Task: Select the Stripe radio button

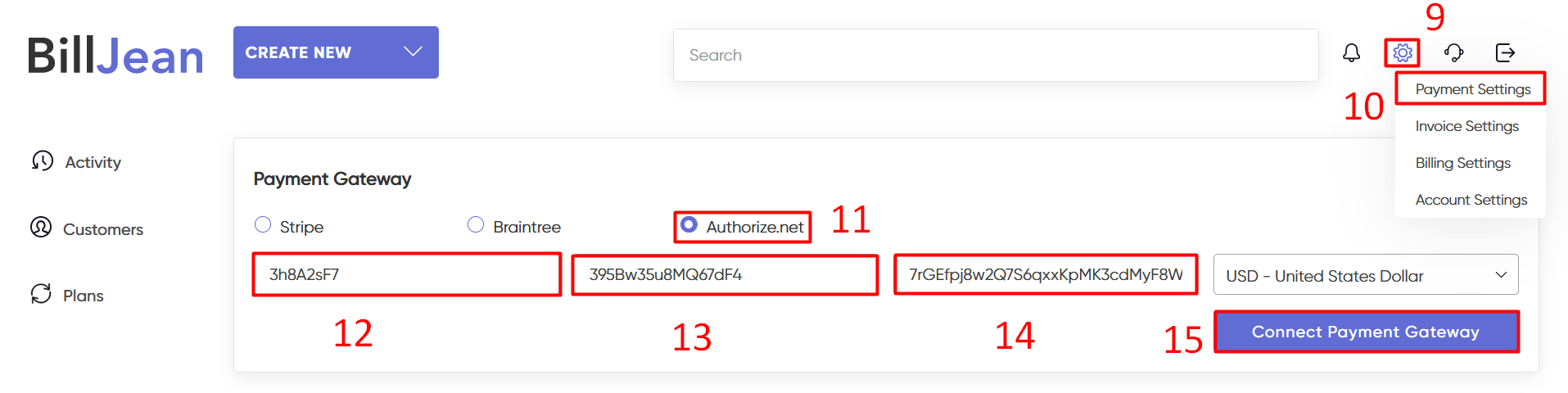Action: pyautogui.click(x=263, y=224)
